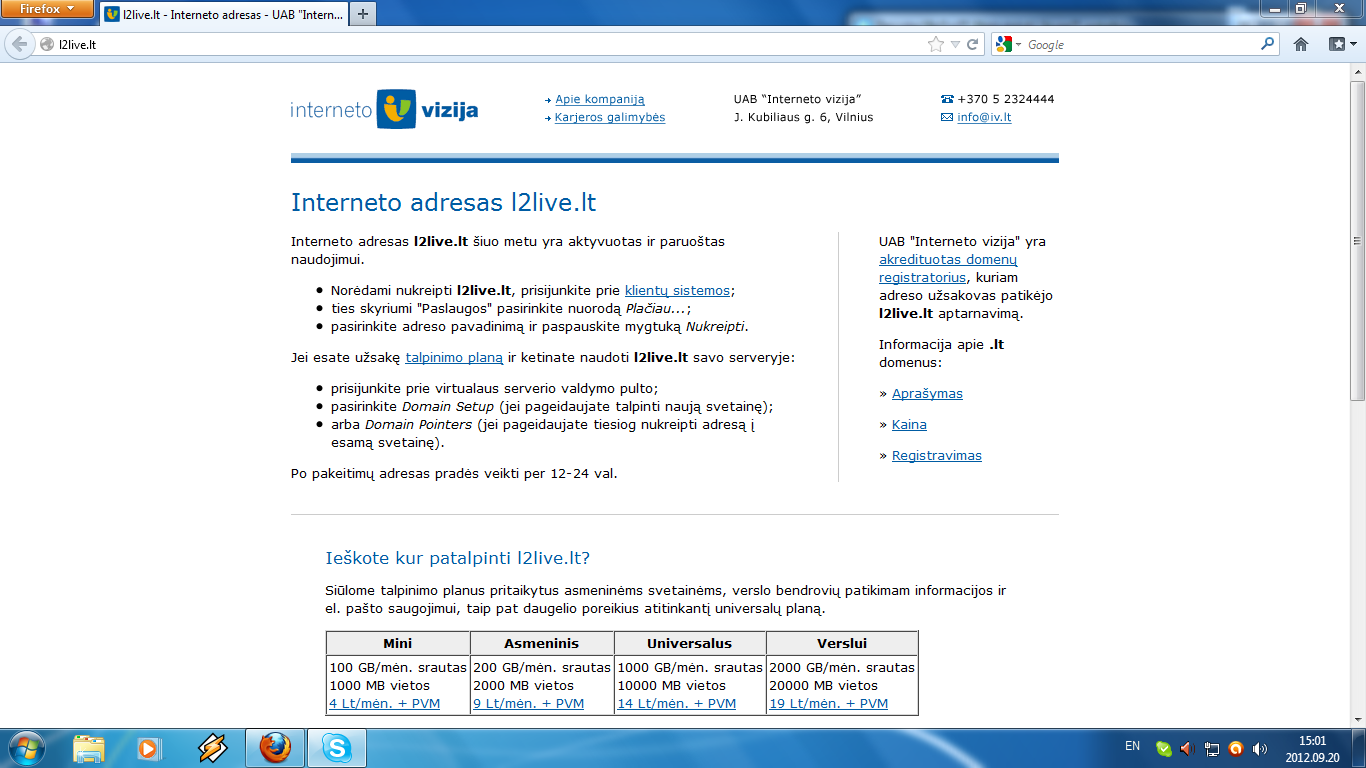This screenshot has width=1366, height=768.
Task: Choose the 19 Lt/mėn. + PVM Verslui plan
Action: pyautogui.click(x=829, y=704)
